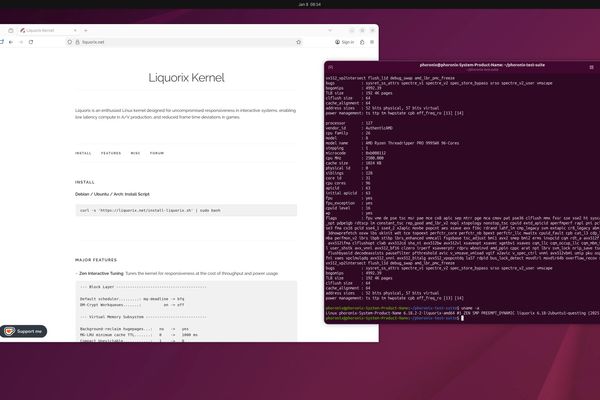Click the Support me button
Image resolution: width=600 pixels, height=400 pixels.
(x=24, y=331)
